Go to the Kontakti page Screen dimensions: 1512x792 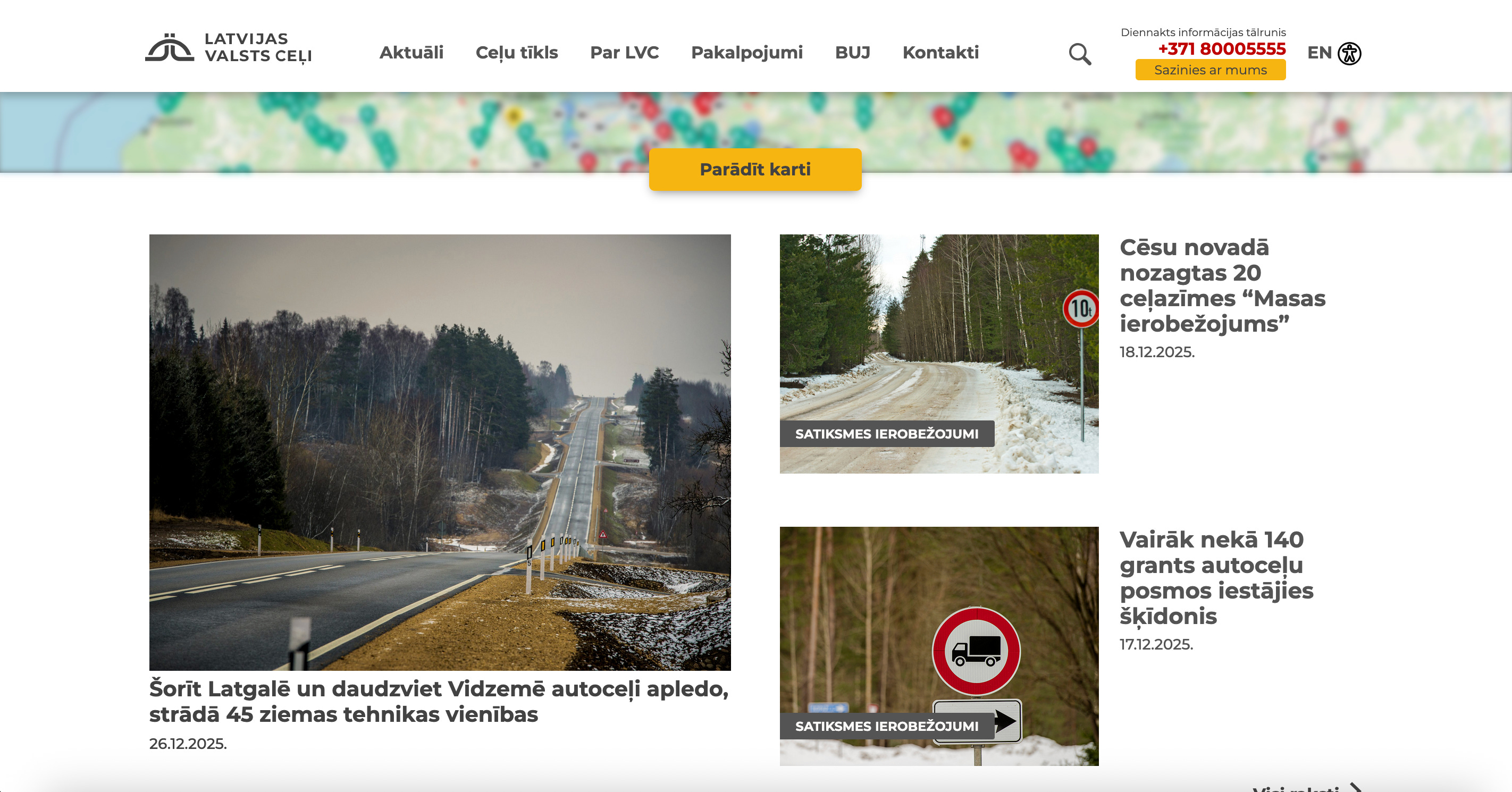pos(940,53)
